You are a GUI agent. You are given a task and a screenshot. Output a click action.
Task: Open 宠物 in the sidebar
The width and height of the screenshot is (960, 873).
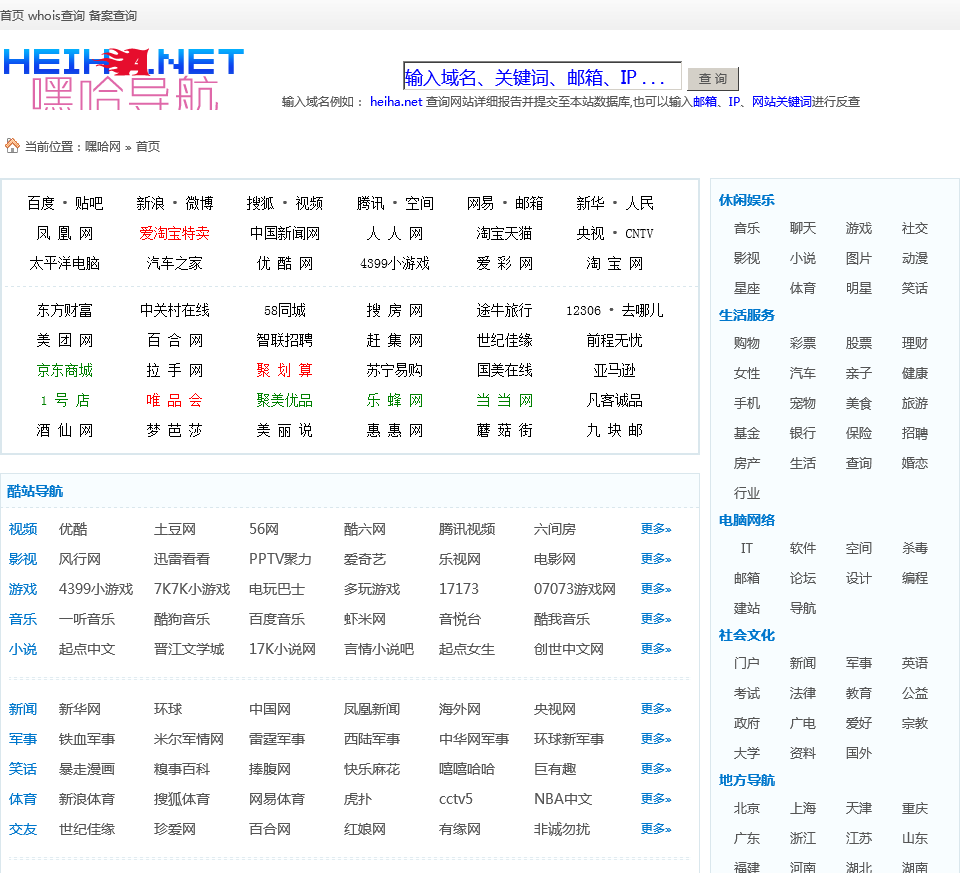[x=803, y=403]
